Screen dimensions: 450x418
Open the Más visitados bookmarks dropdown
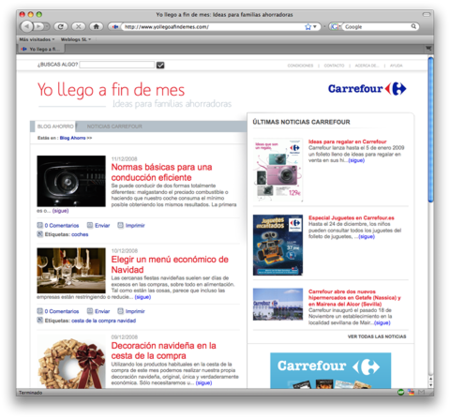pyautogui.click(x=37, y=39)
